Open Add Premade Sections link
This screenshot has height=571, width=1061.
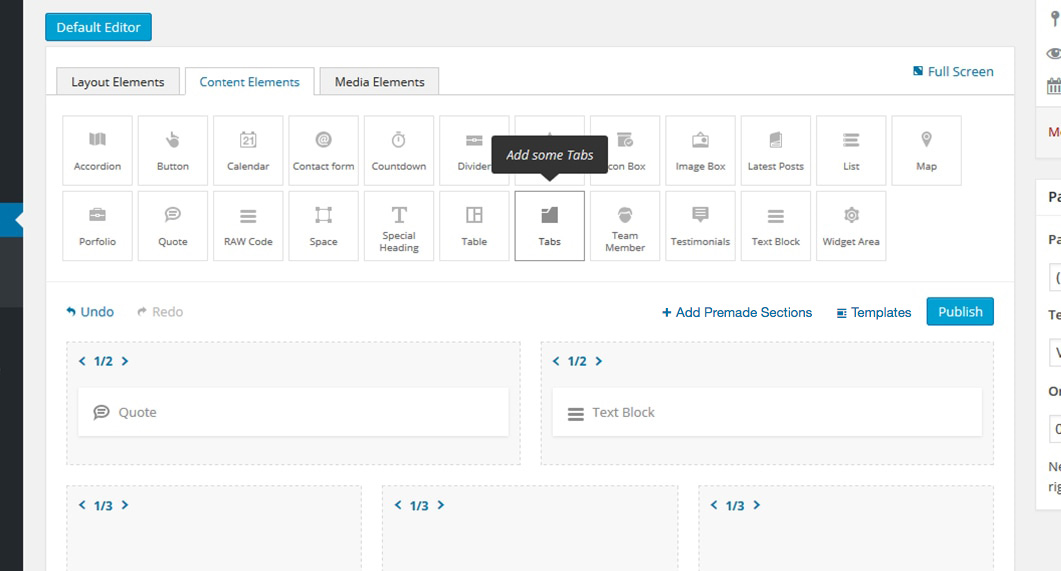737,313
